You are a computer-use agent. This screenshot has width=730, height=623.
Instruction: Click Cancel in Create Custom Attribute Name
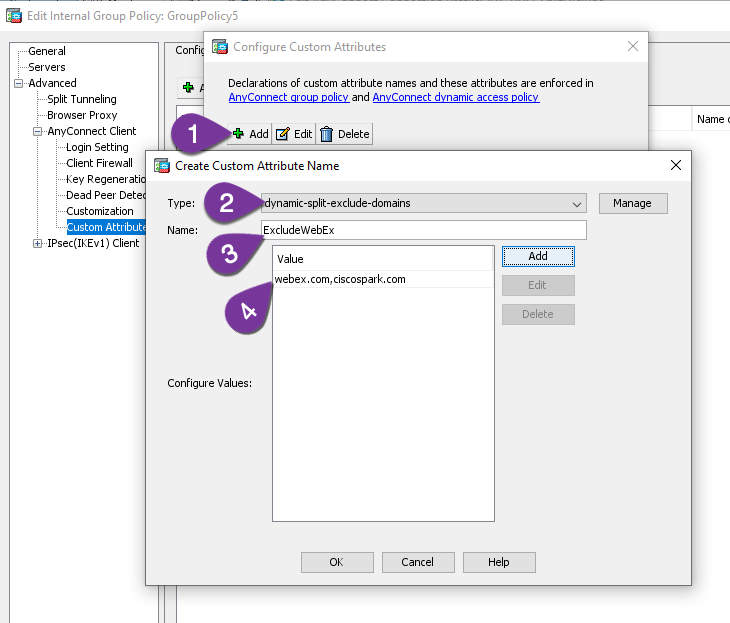(418, 562)
